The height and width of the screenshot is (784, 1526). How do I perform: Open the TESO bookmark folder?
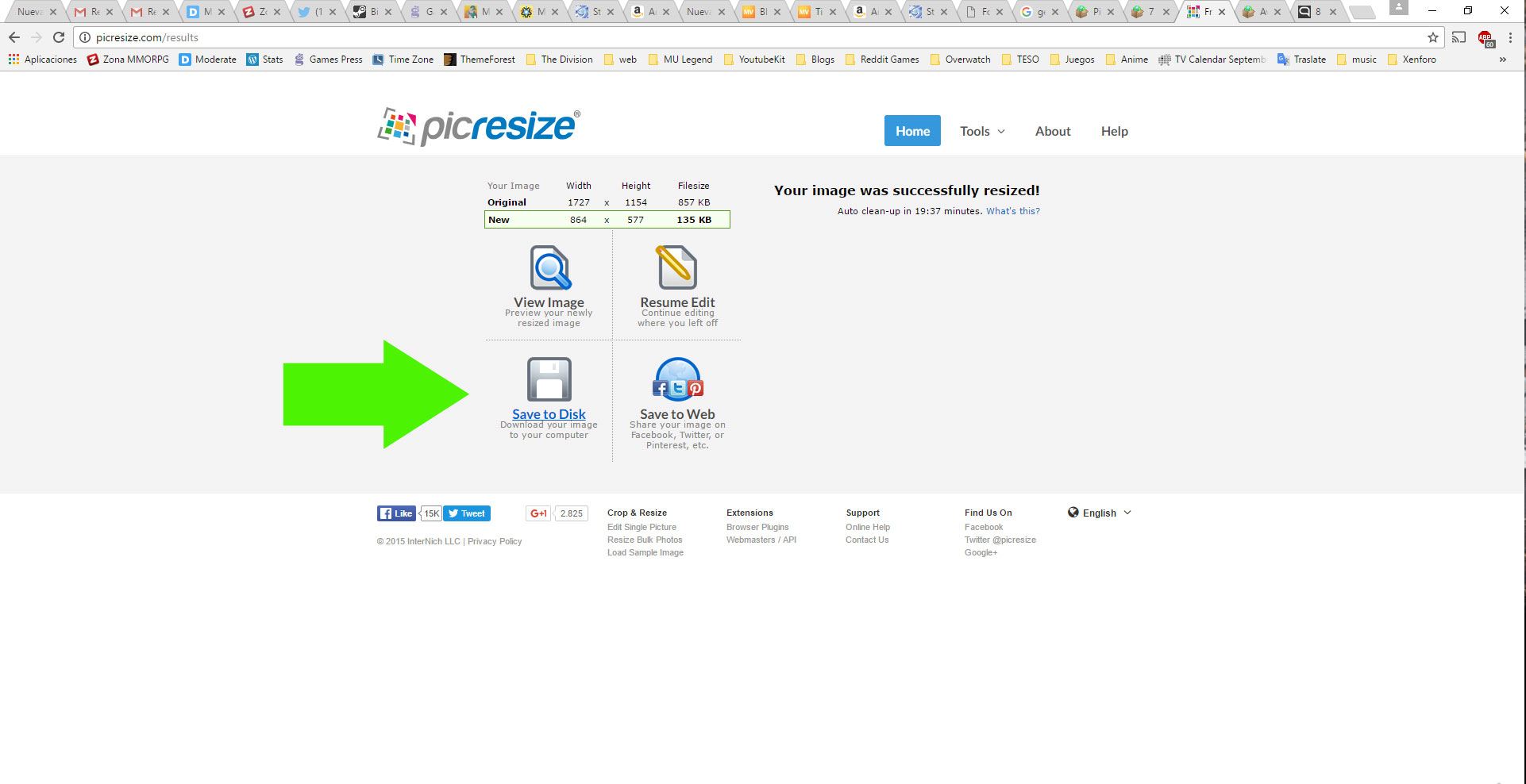1020,60
